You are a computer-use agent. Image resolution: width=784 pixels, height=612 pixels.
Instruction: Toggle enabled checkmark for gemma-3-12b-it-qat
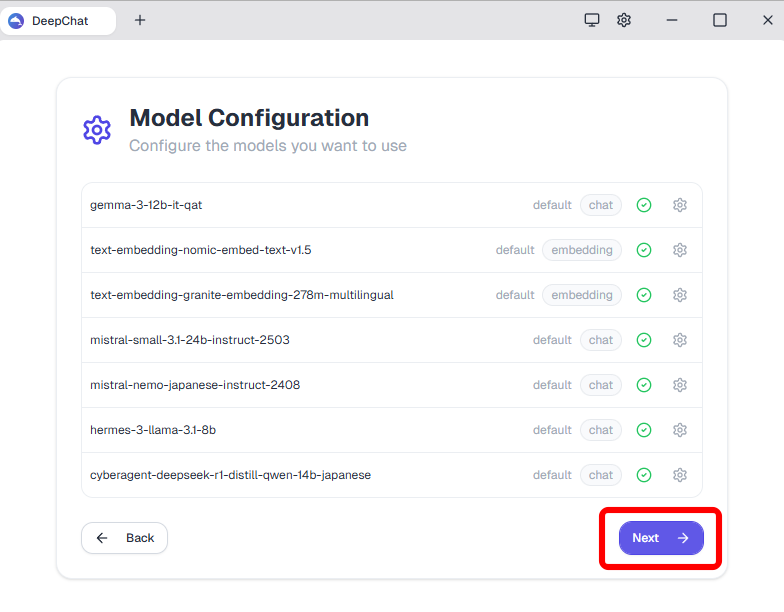click(x=644, y=205)
